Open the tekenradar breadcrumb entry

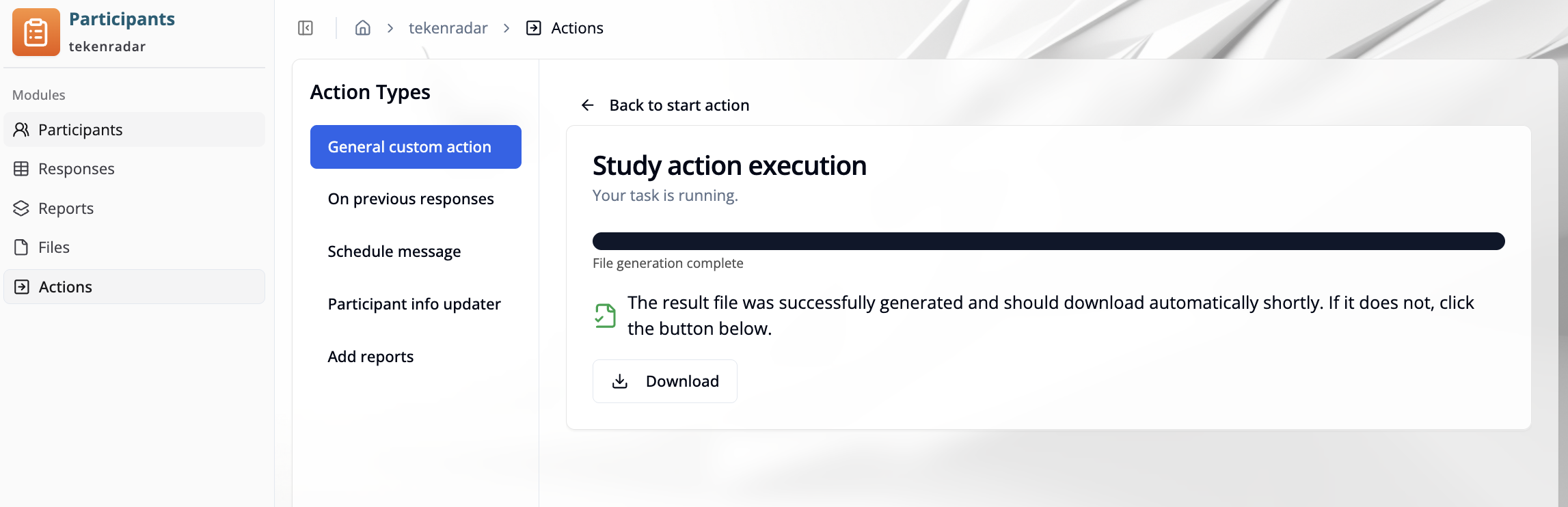pyautogui.click(x=448, y=27)
